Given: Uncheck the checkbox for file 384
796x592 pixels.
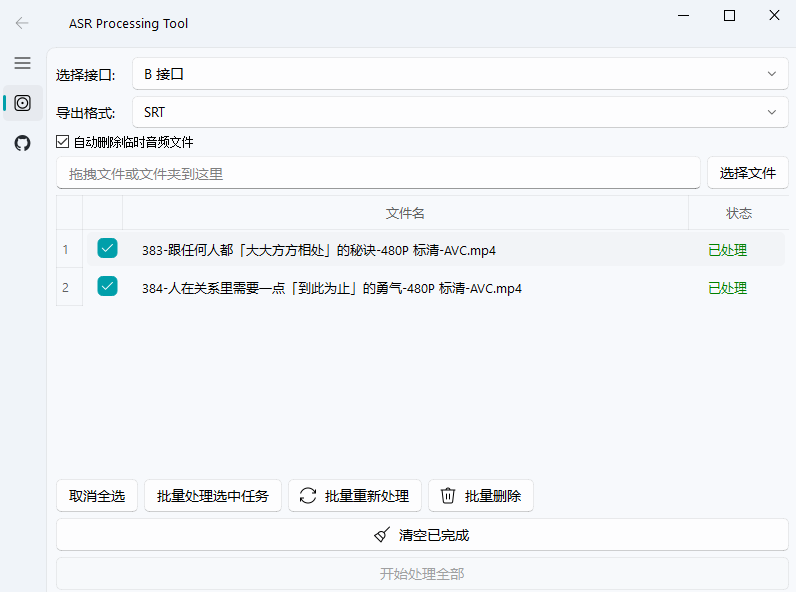Looking at the screenshot, I should click(108, 287).
